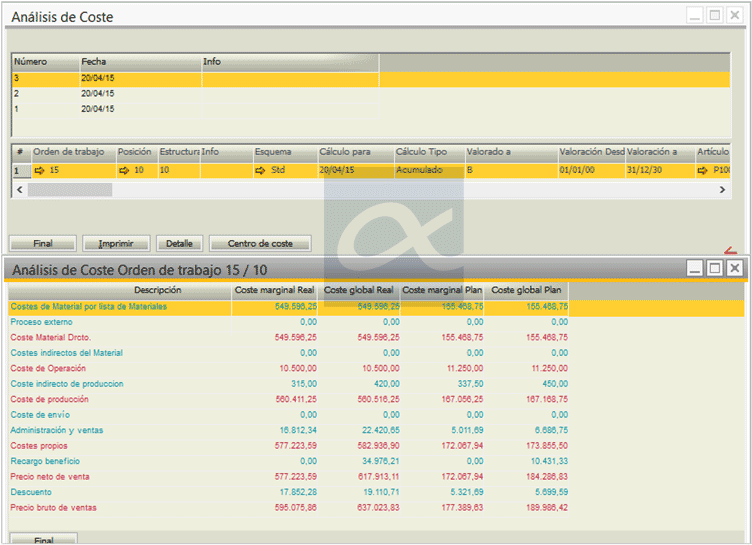This screenshot has height=545, width=752.
Task: Click the small red icon above the lower window
Action: tap(729, 251)
